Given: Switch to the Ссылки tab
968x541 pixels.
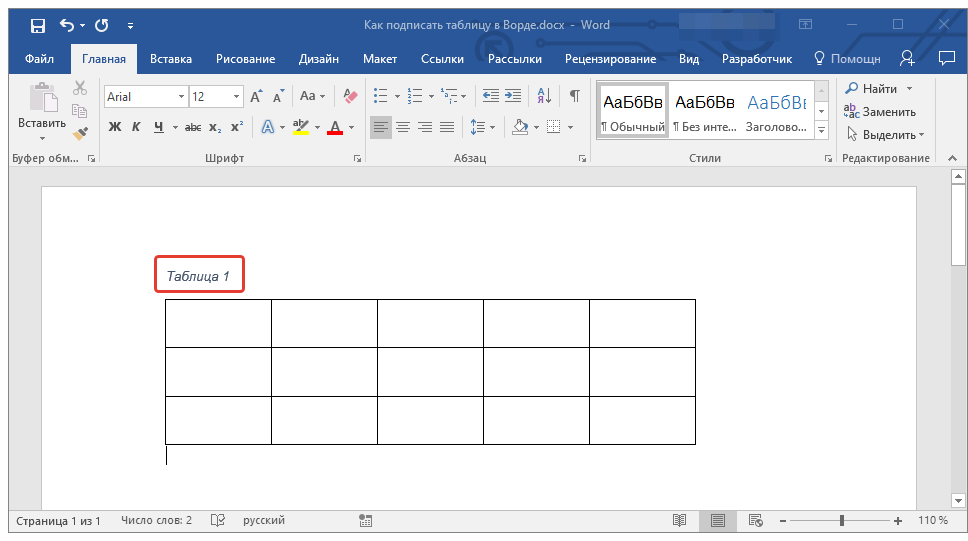Looking at the screenshot, I should (442, 59).
